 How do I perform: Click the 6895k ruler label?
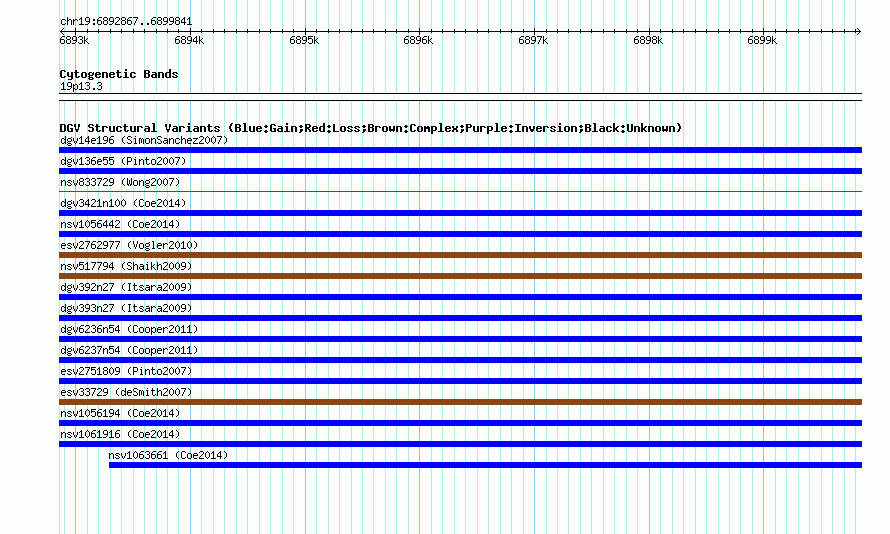coord(304,40)
